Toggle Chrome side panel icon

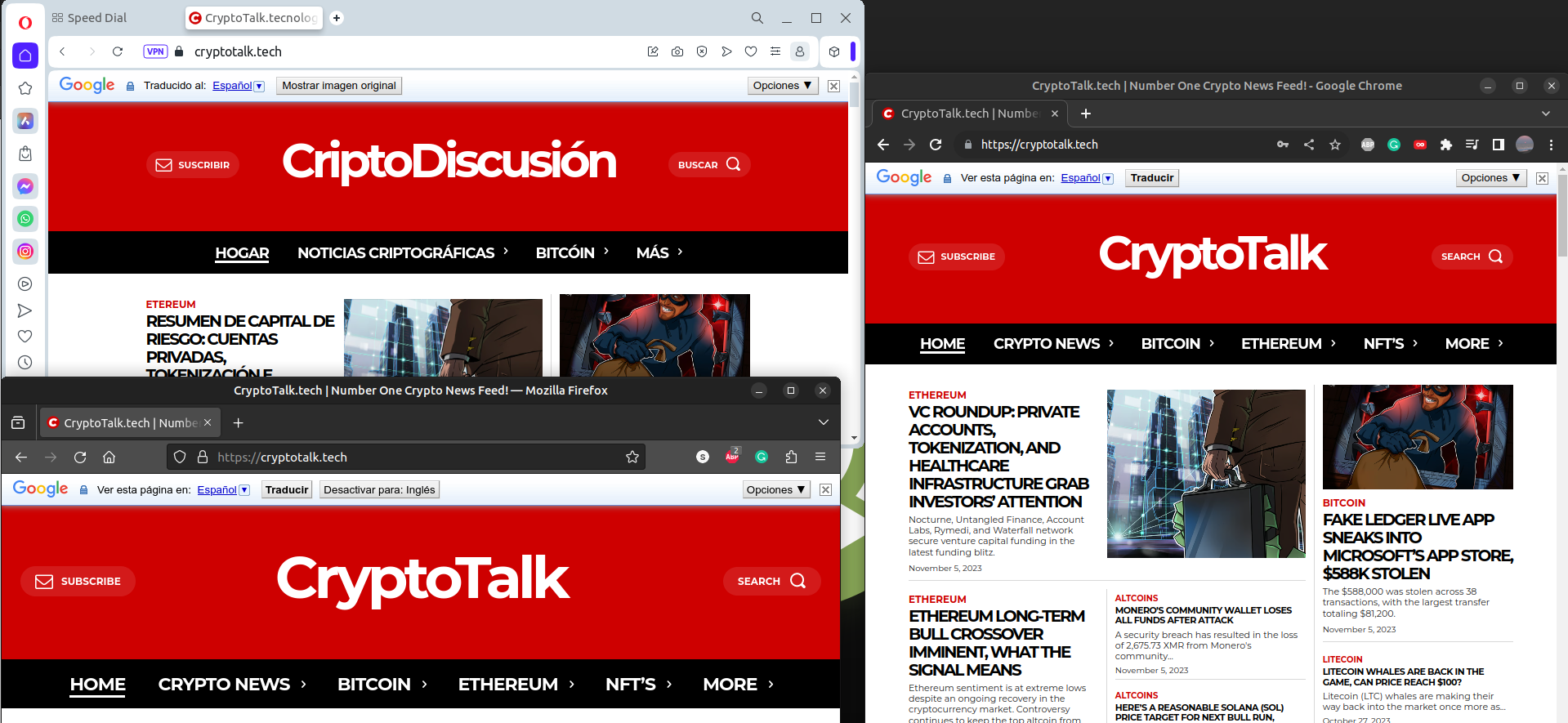pos(1499,145)
